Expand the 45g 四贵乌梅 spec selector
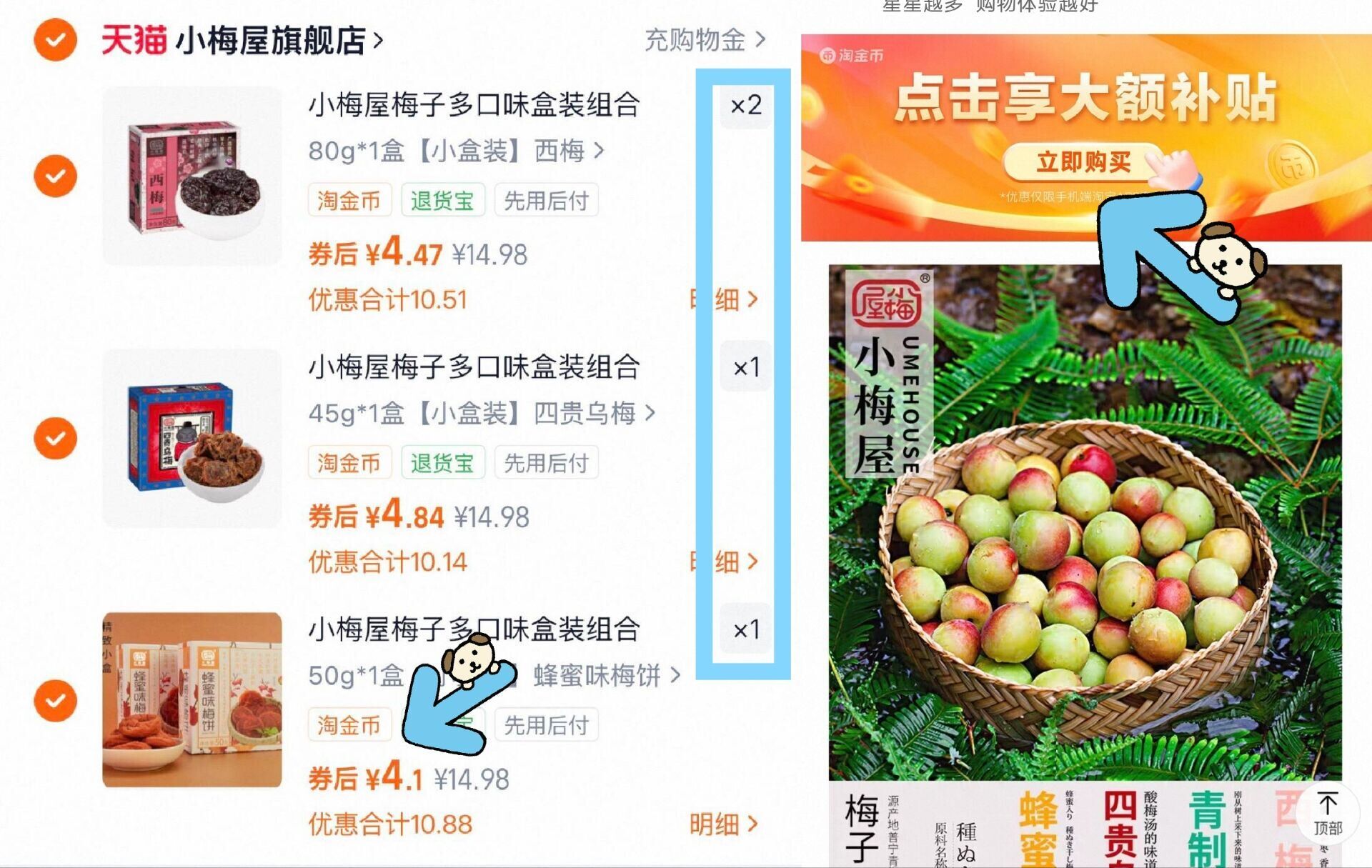The height and width of the screenshot is (868, 1372). point(482,413)
